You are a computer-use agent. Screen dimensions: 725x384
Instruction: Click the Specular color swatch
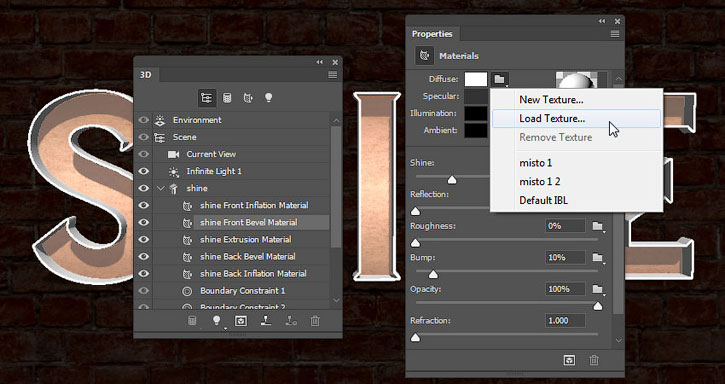point(476,96)
